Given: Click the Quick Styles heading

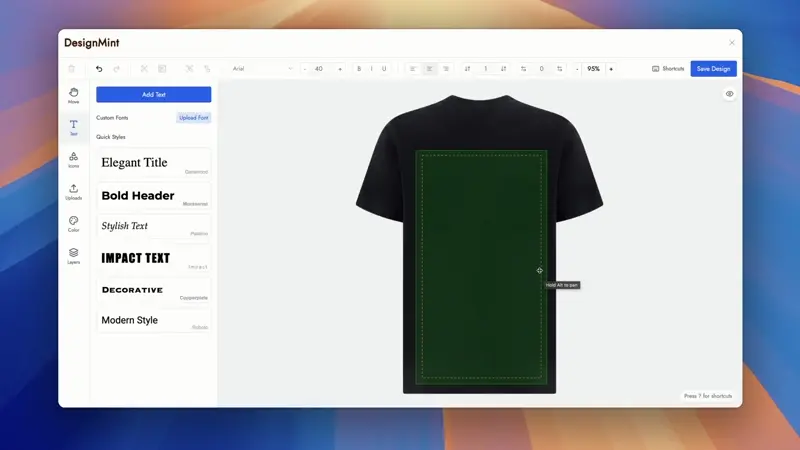Looking at the screenshot, I should click(111, 137).
